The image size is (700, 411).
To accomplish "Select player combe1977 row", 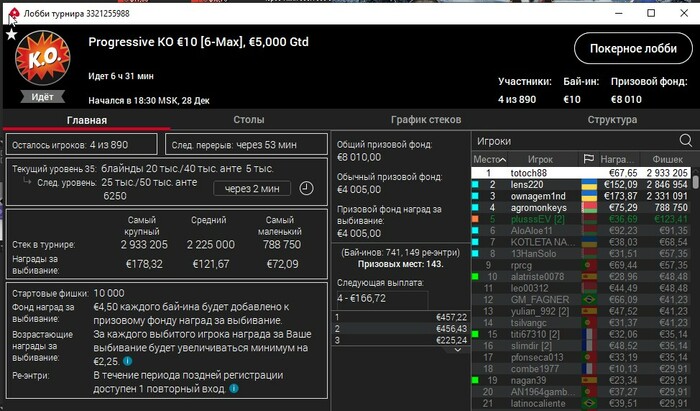I will coord(581,369).
